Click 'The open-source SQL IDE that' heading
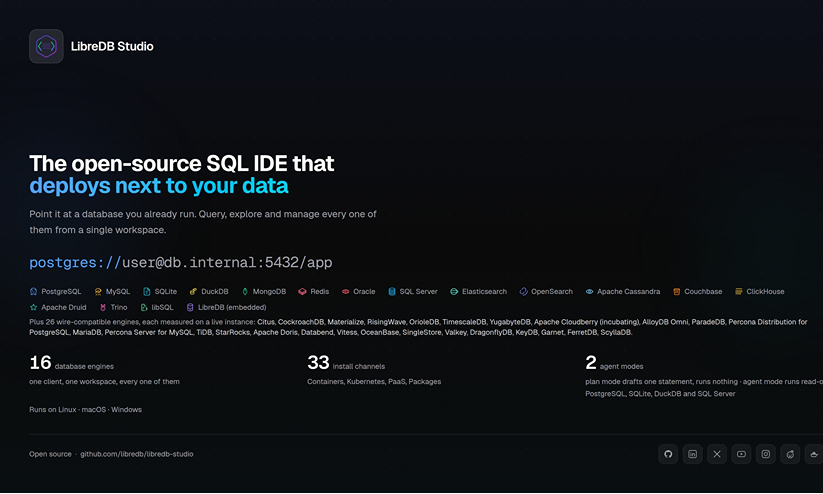Viewport: 823px width, 494px height. [182, 163]
